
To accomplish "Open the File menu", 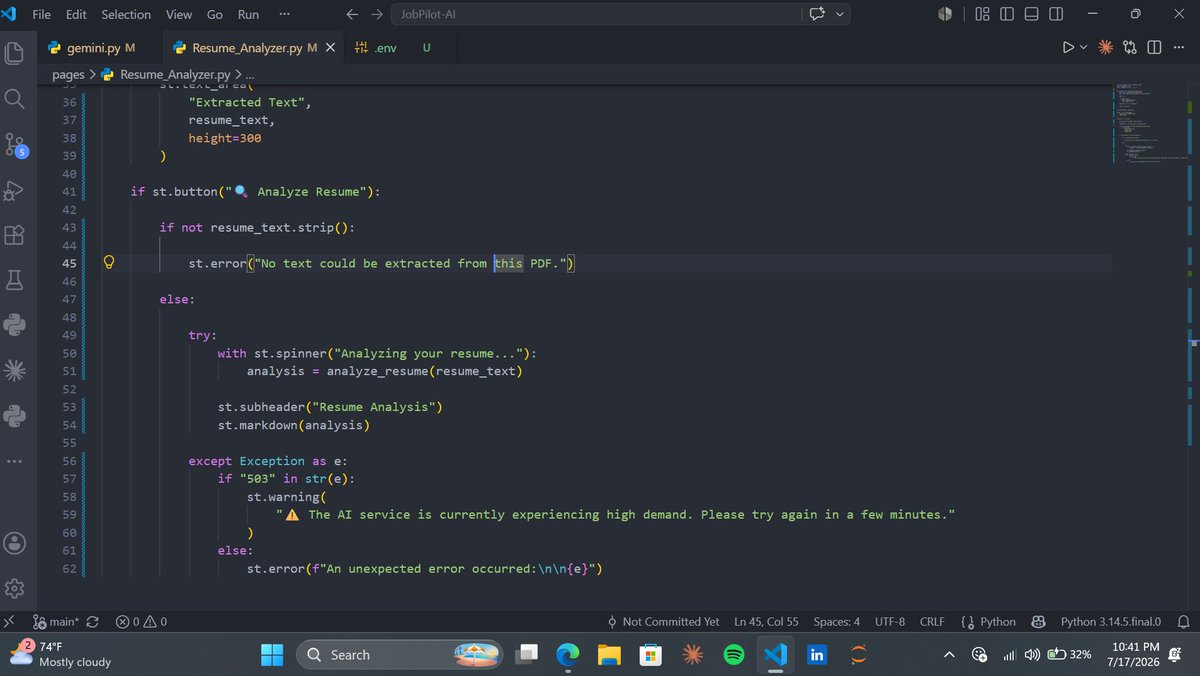I will pos(42,14).
